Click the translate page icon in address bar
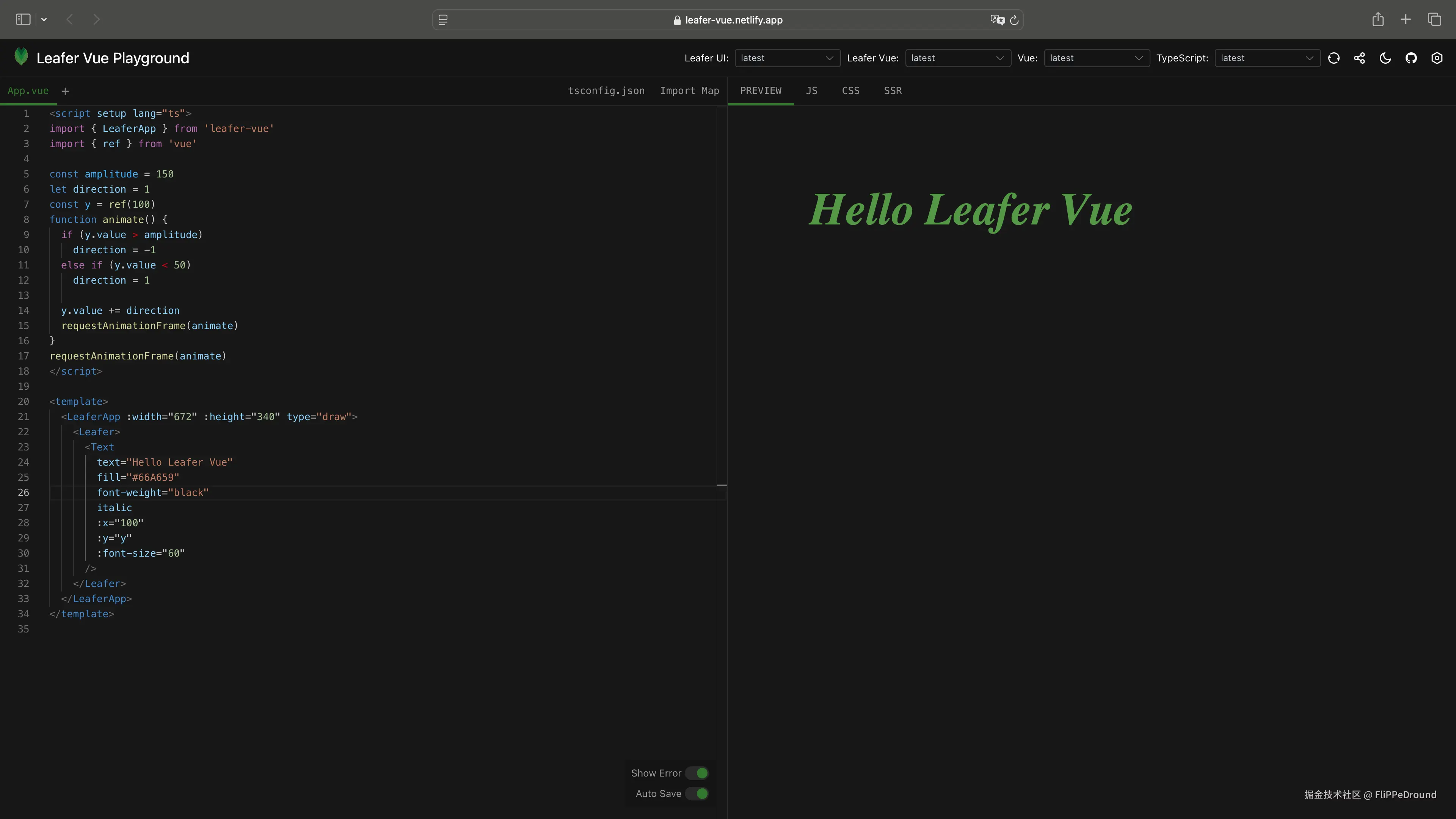 [997, 20]
